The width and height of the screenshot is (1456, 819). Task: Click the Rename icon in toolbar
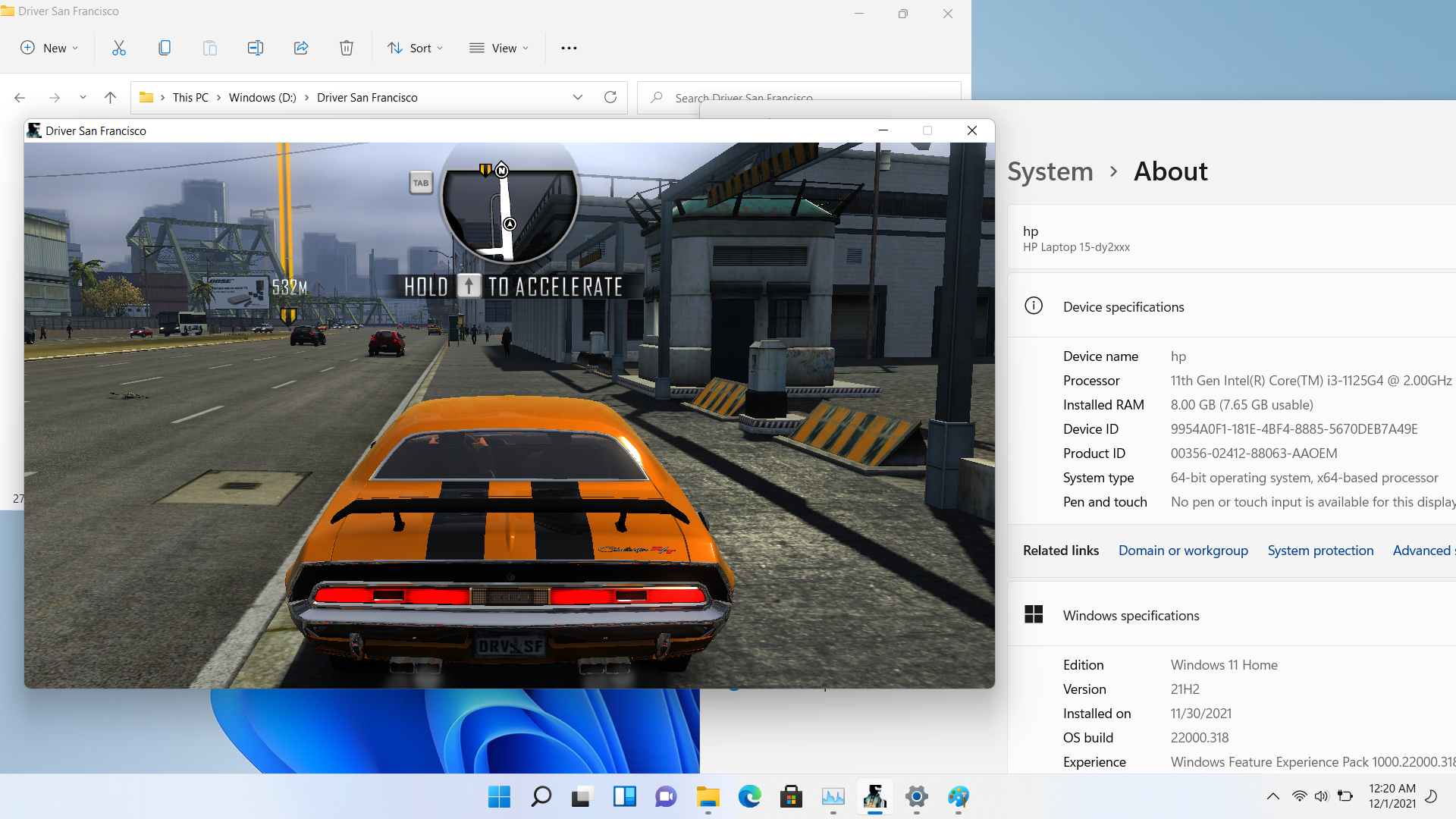[256, 48]
